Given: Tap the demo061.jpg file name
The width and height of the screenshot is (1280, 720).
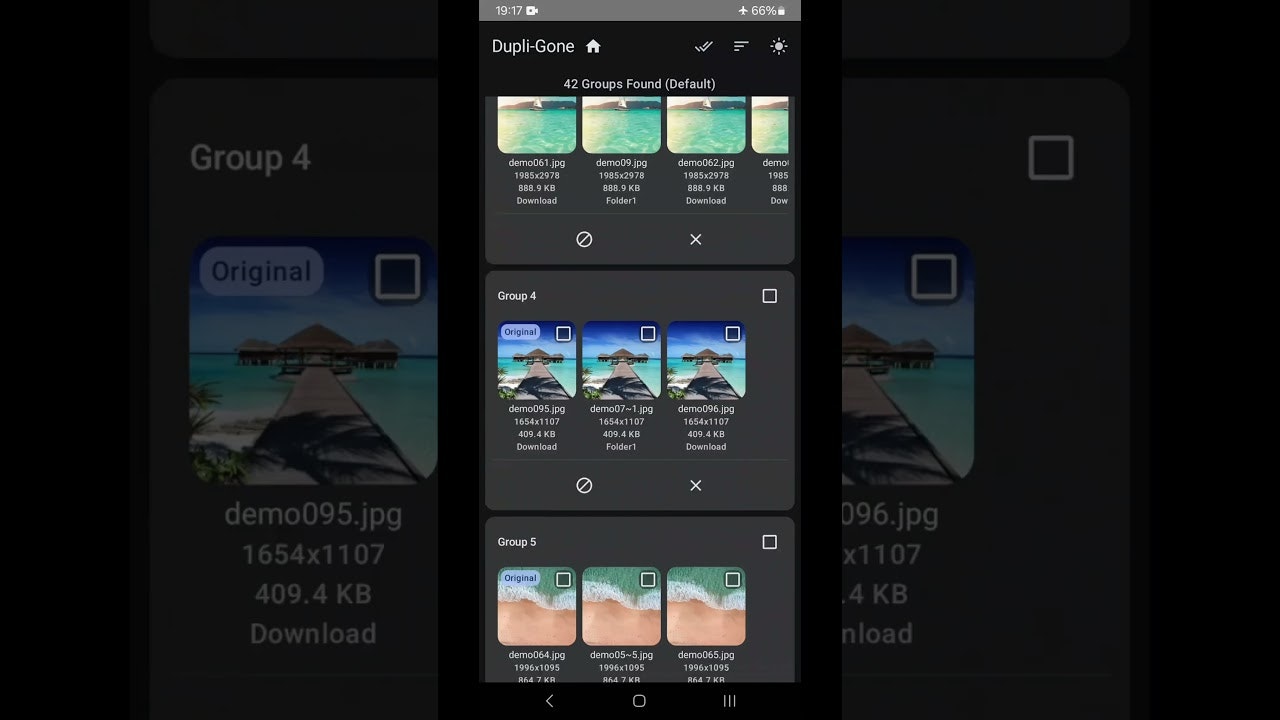Looking at the screenshot, I should click(537, 163).
